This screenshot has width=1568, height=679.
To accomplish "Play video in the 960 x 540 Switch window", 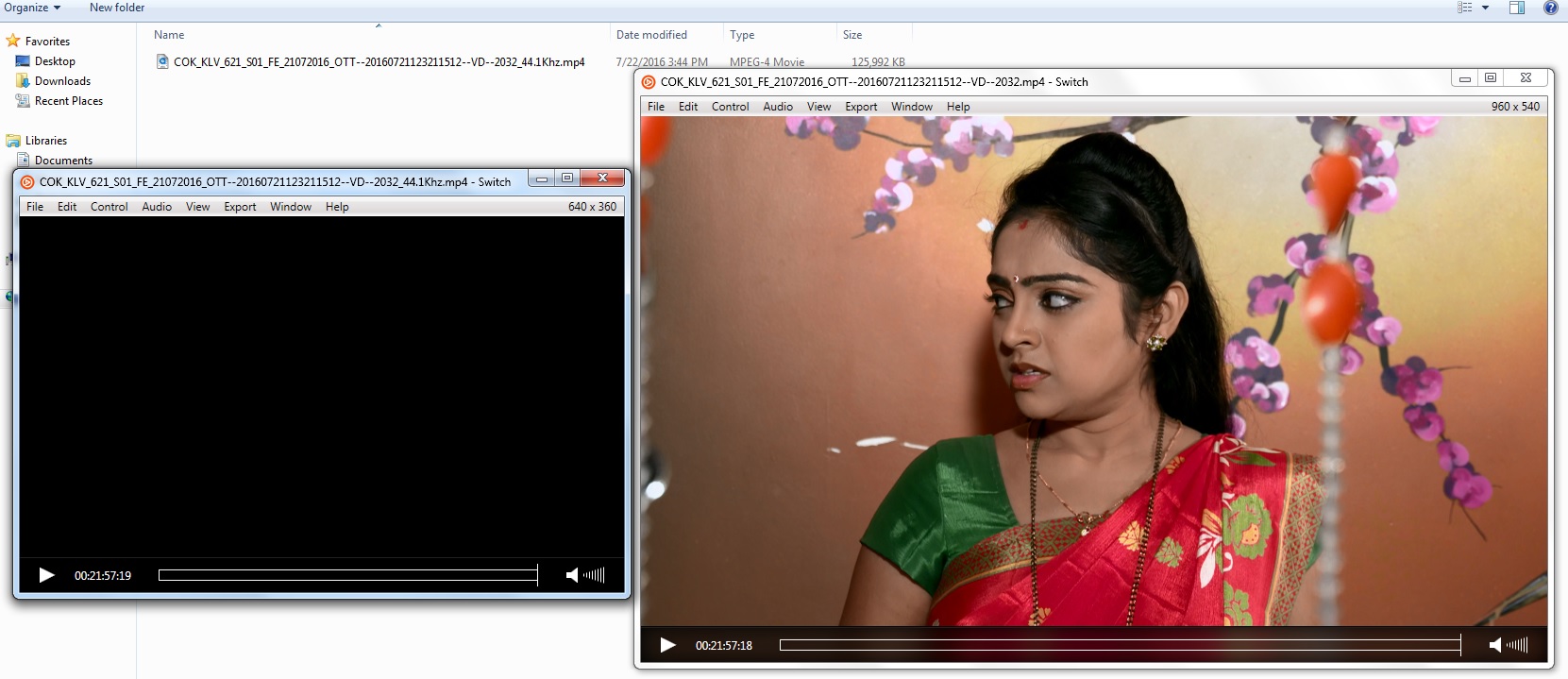I will [x=667, y=645].
